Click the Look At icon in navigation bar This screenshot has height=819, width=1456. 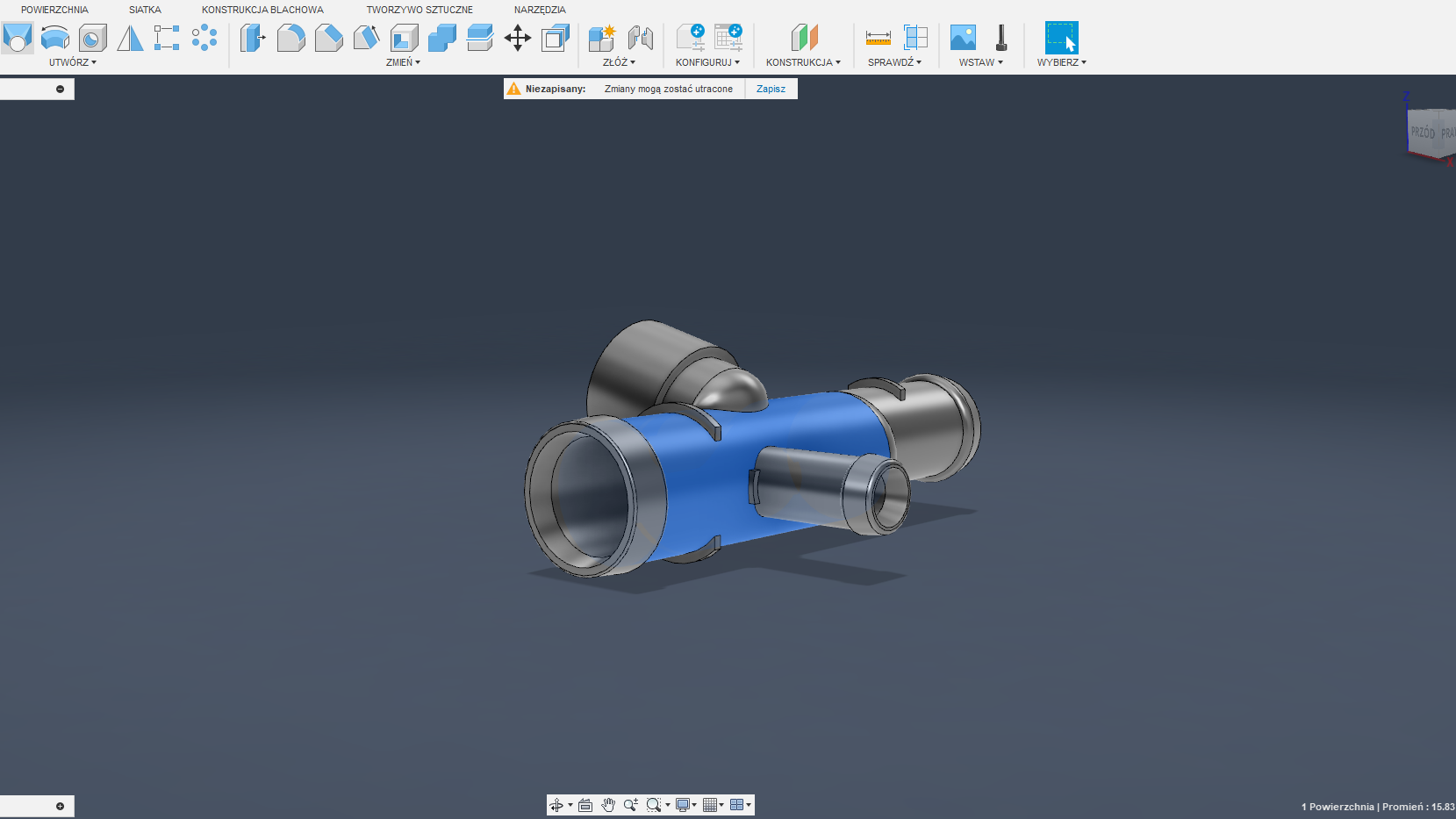pyautogui.click(x=585, y=805)
